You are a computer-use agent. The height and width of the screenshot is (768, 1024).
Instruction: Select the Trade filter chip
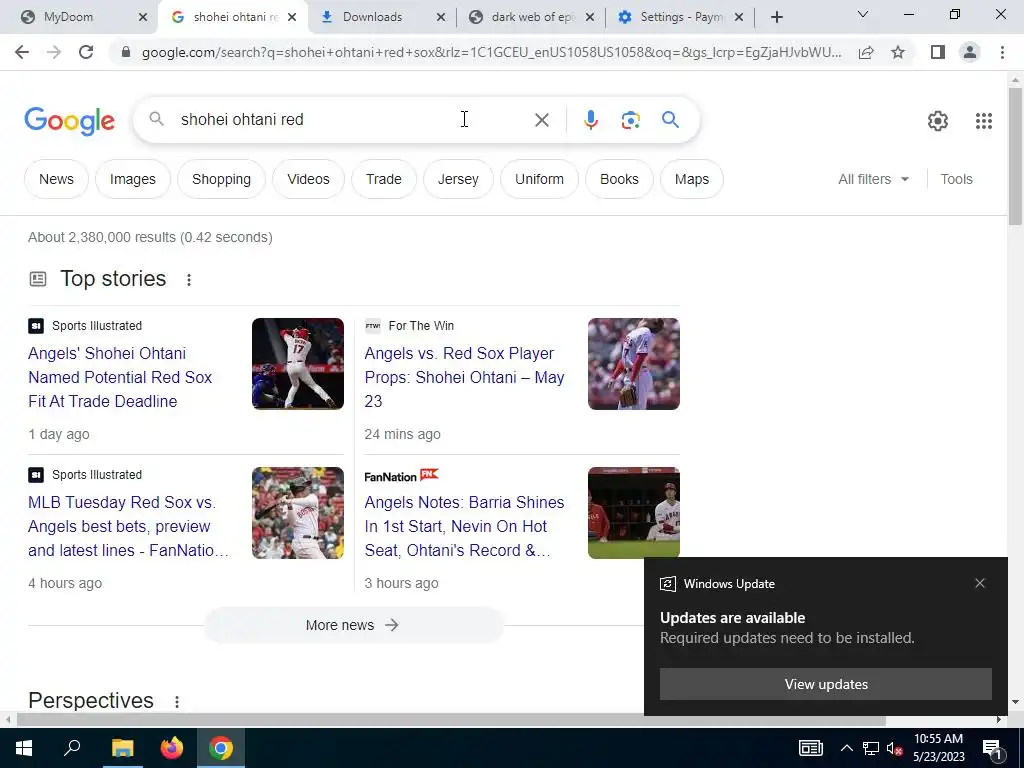tap(383, 179)
